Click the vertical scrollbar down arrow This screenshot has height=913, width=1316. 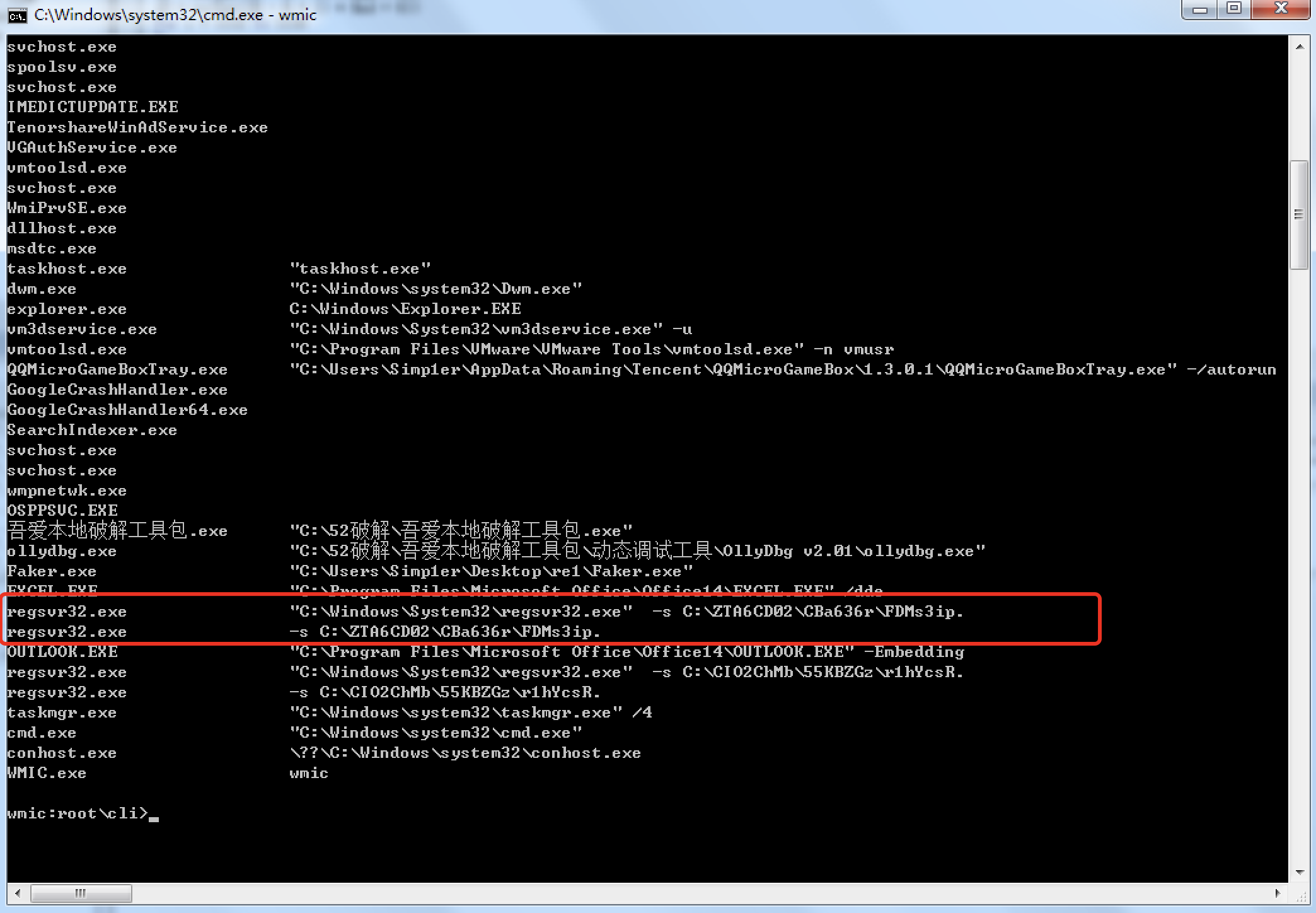tap(1299, 872)
